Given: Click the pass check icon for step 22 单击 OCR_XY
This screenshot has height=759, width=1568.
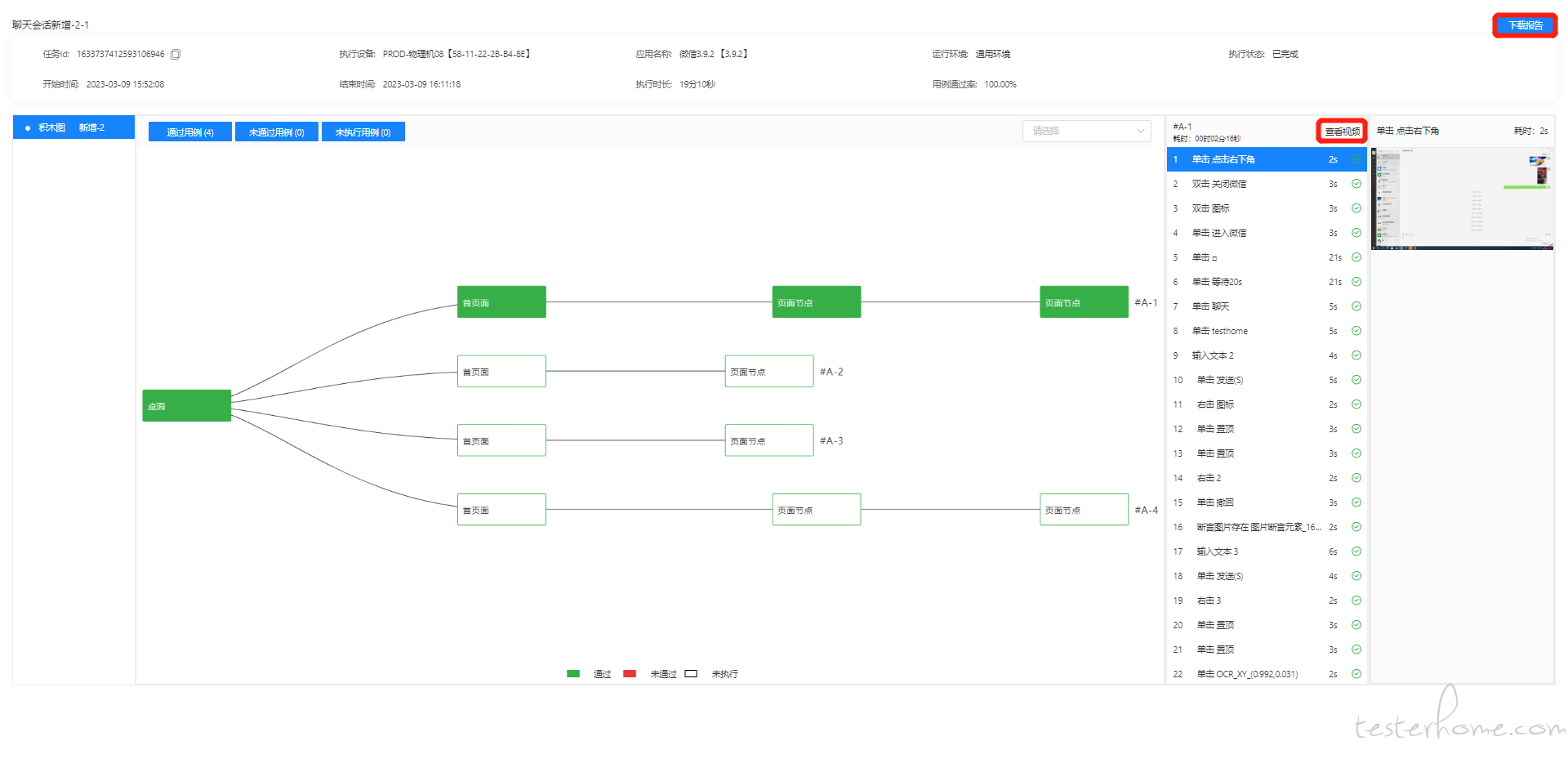Looking at the screenshot, I should point(1356,674).
